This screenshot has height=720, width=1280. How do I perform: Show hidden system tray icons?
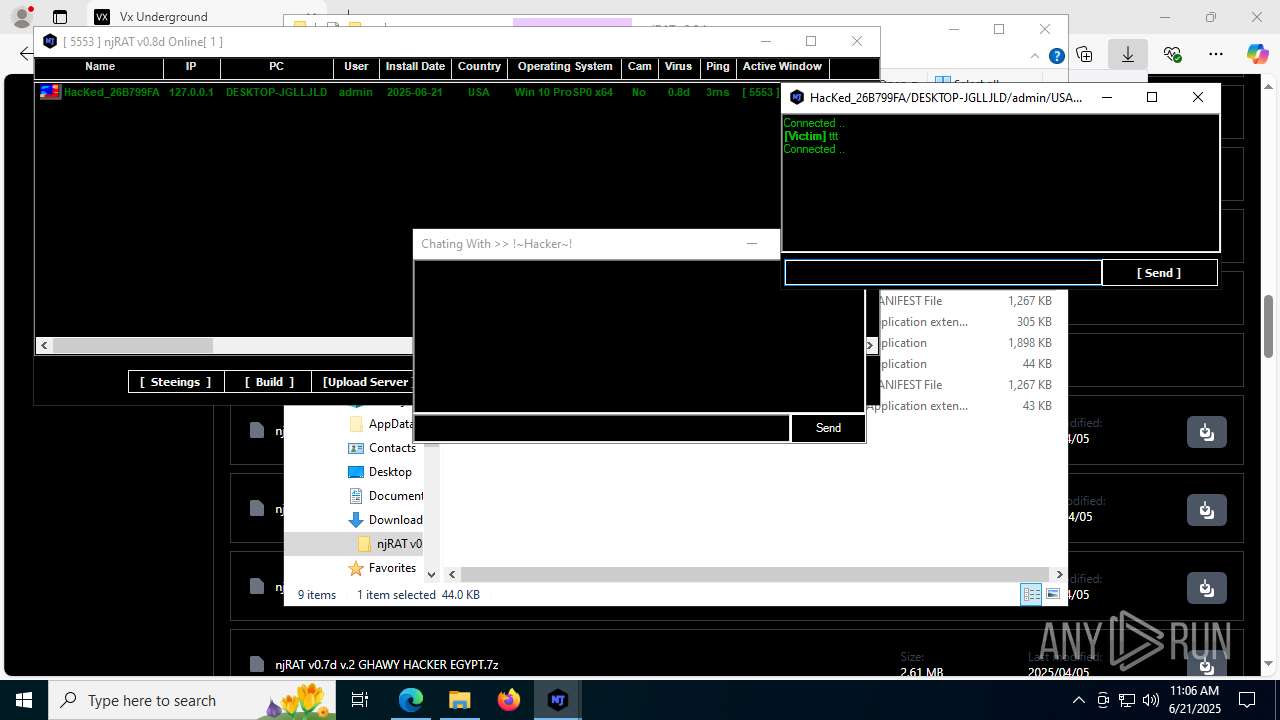pyautogui.click(x=1078, y=700)
